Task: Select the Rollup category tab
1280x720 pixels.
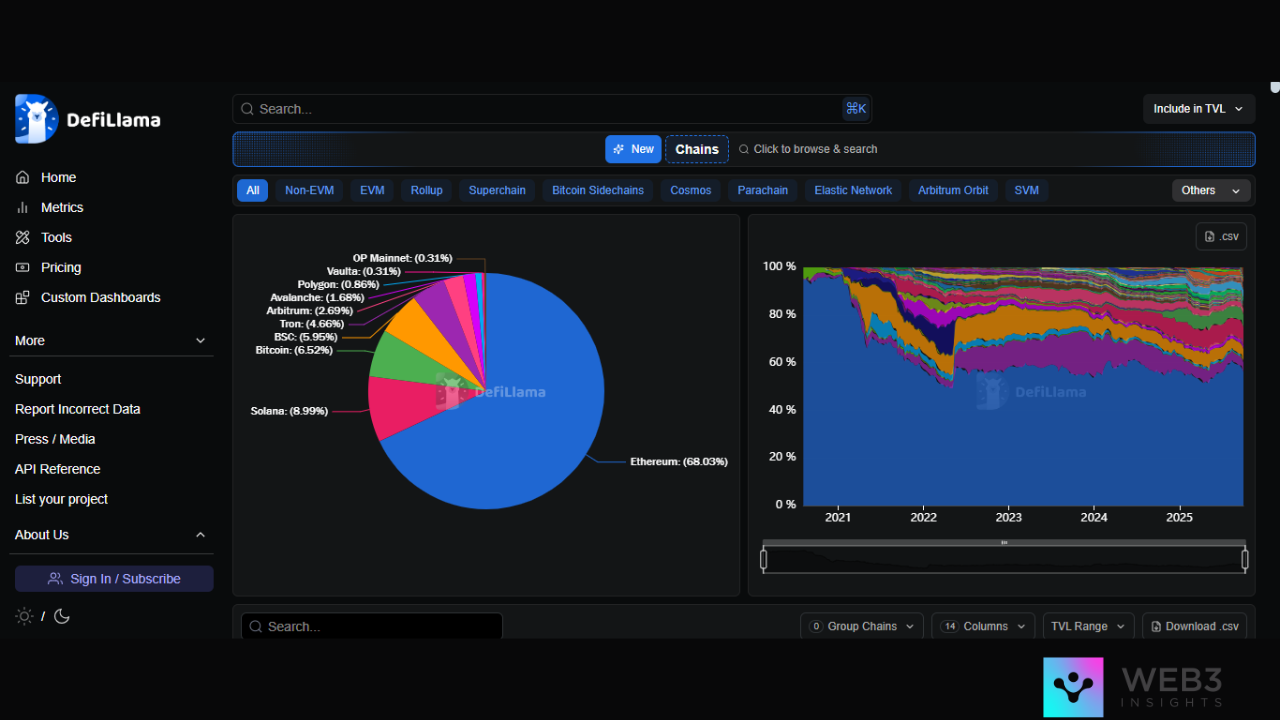Action: click(426, 190)
